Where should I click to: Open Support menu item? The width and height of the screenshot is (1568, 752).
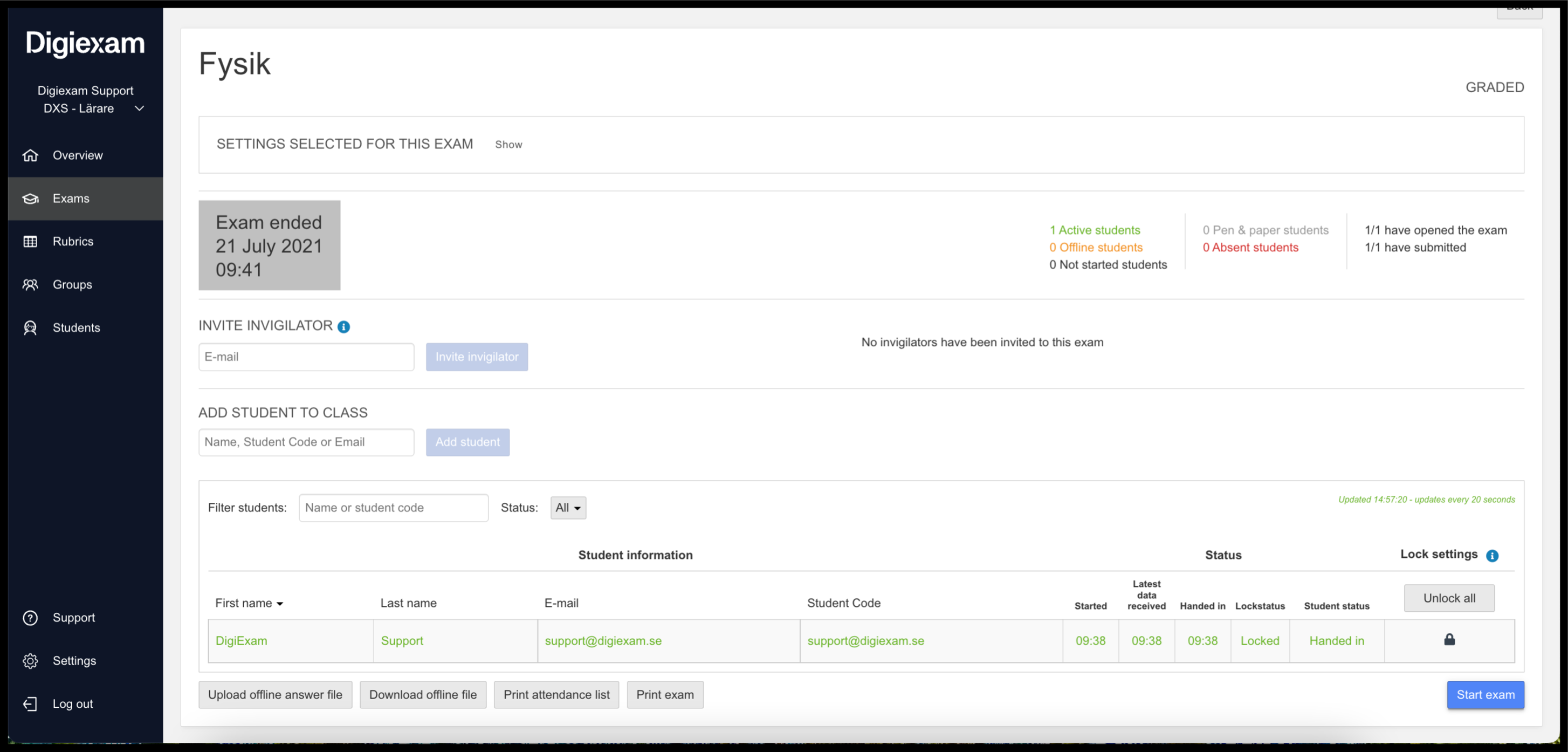tap(85, 618)
